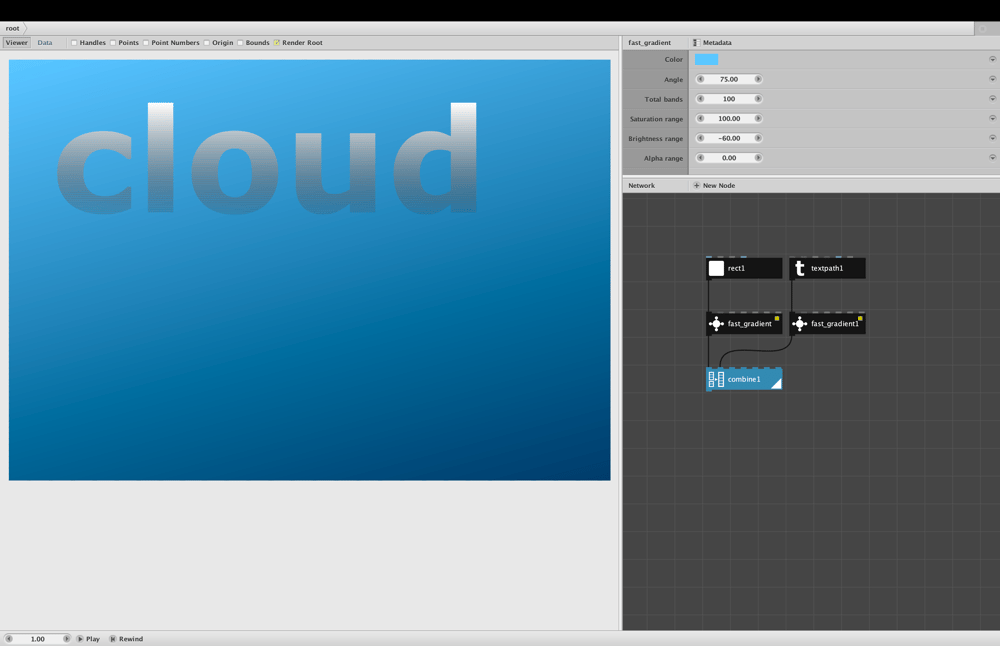Uncheck the Render Root checkbox
1000x646 pixels.
pos(277,43)
